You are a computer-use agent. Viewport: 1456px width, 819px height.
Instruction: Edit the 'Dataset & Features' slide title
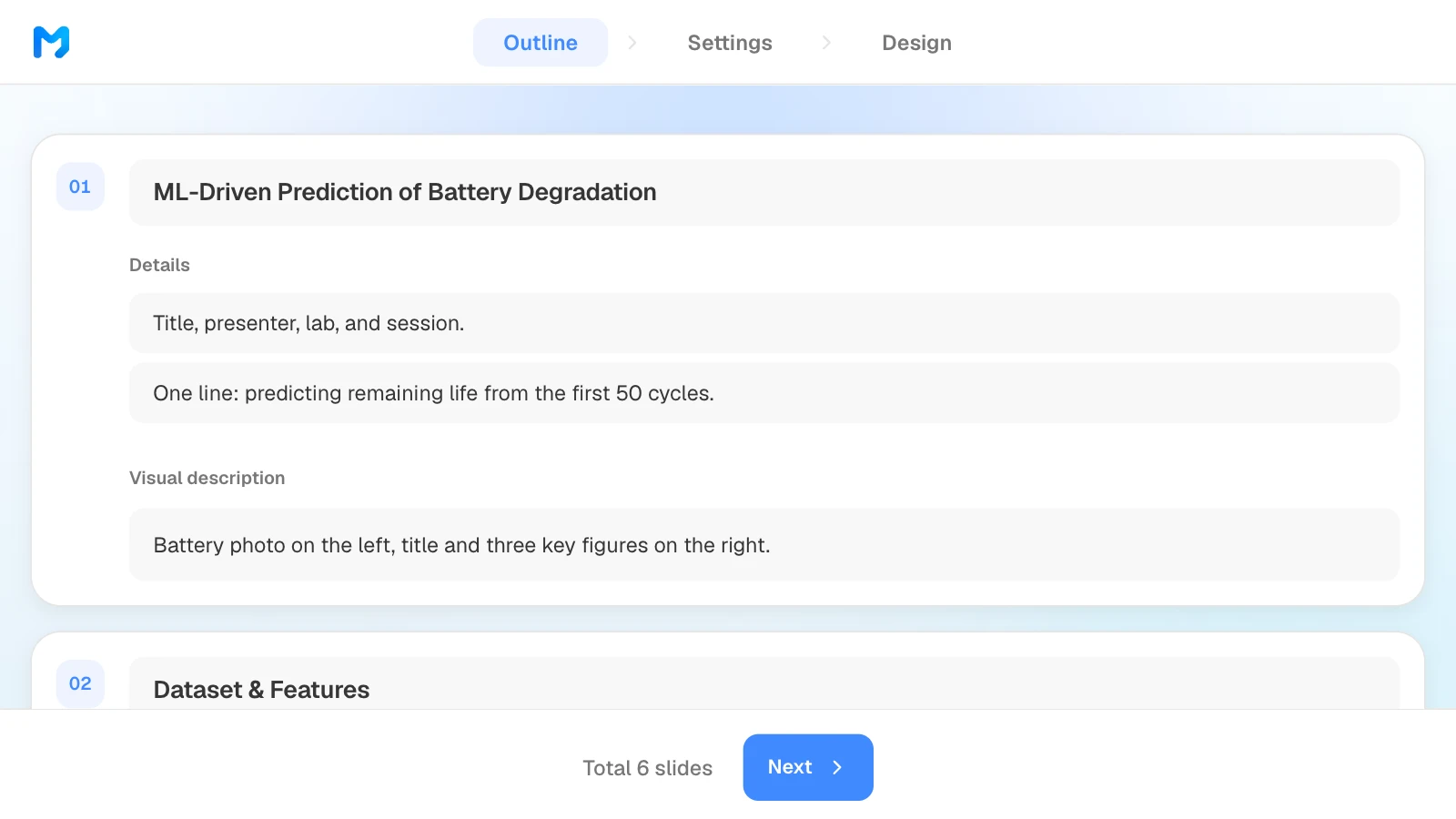[x=764, y=683]
